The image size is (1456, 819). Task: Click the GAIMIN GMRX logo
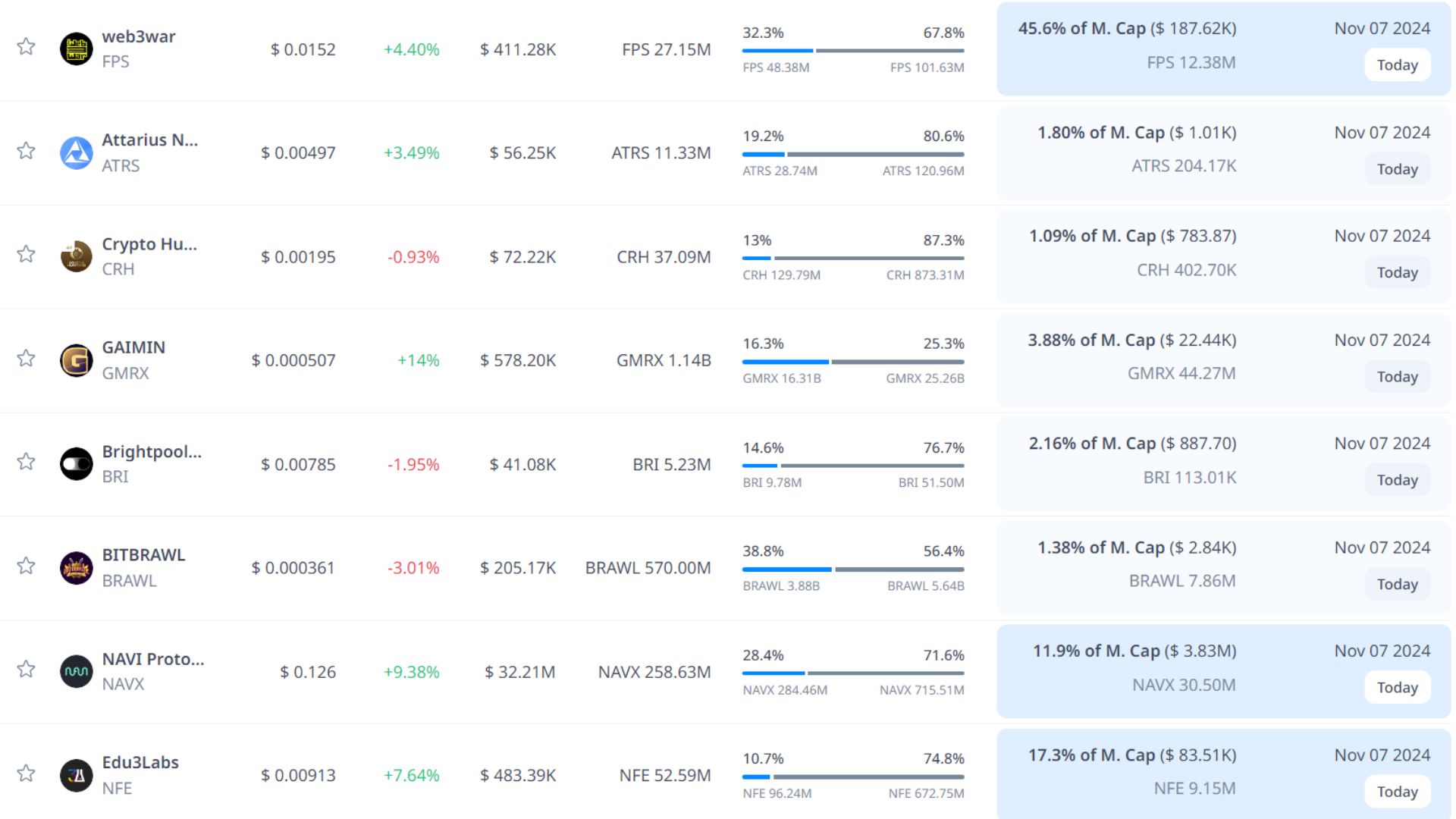(x=76, y=360)
